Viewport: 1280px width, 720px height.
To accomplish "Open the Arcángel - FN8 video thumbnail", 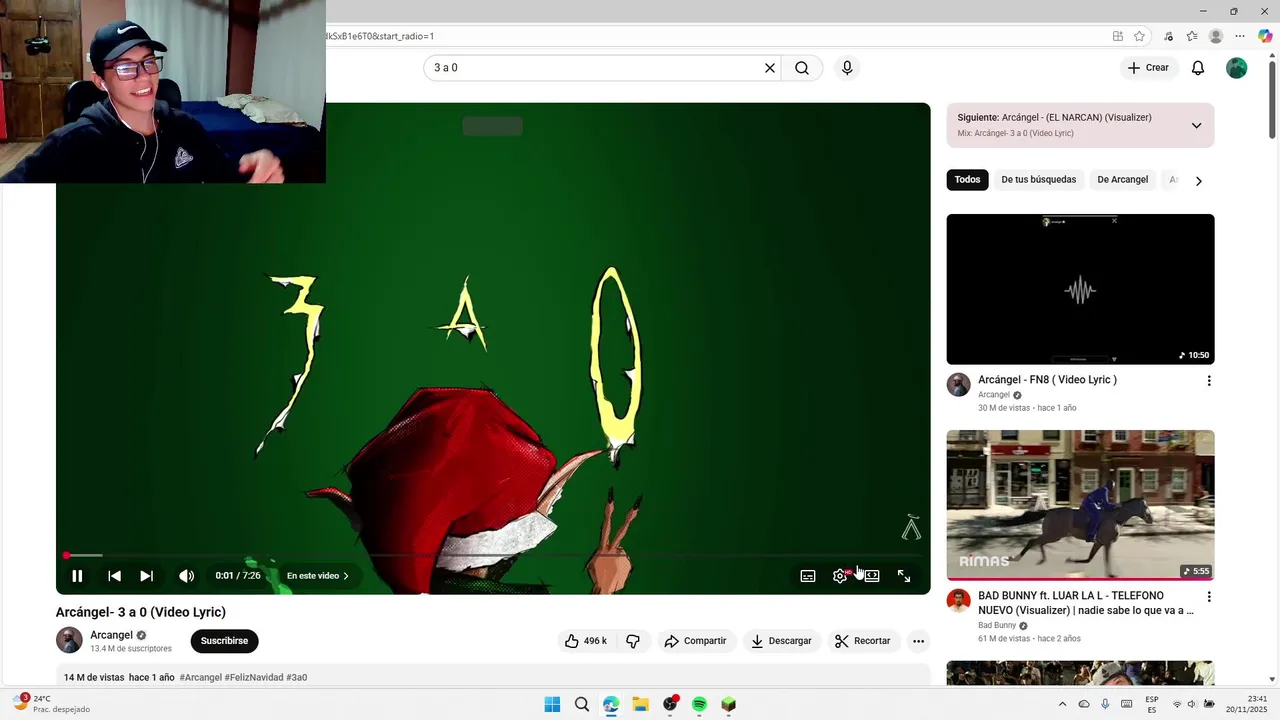I will click(x=1081, y=289).
